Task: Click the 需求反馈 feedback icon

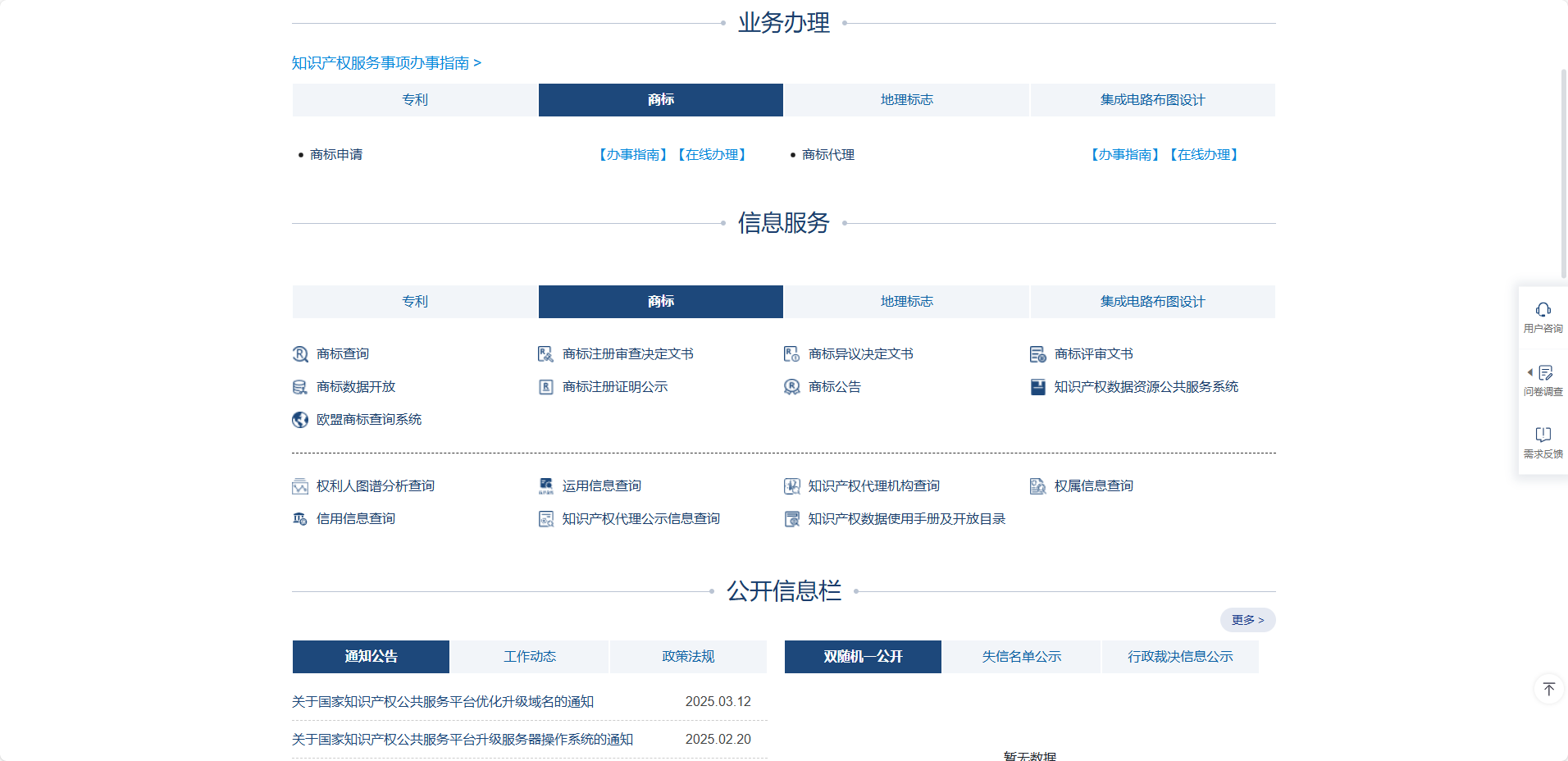Action: pos(1543,435)
